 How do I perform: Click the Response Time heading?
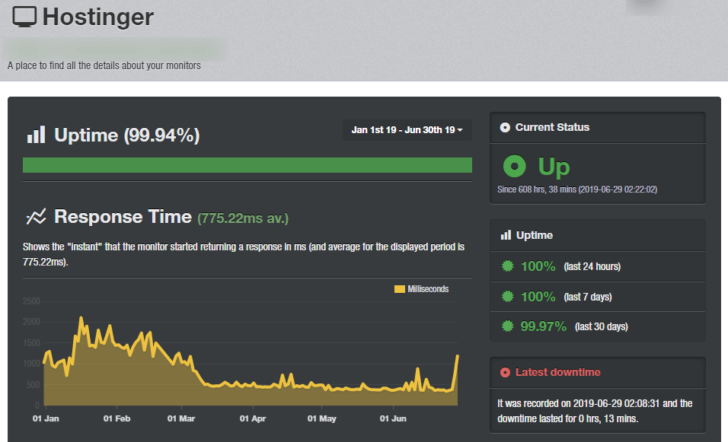click(123, 216)
